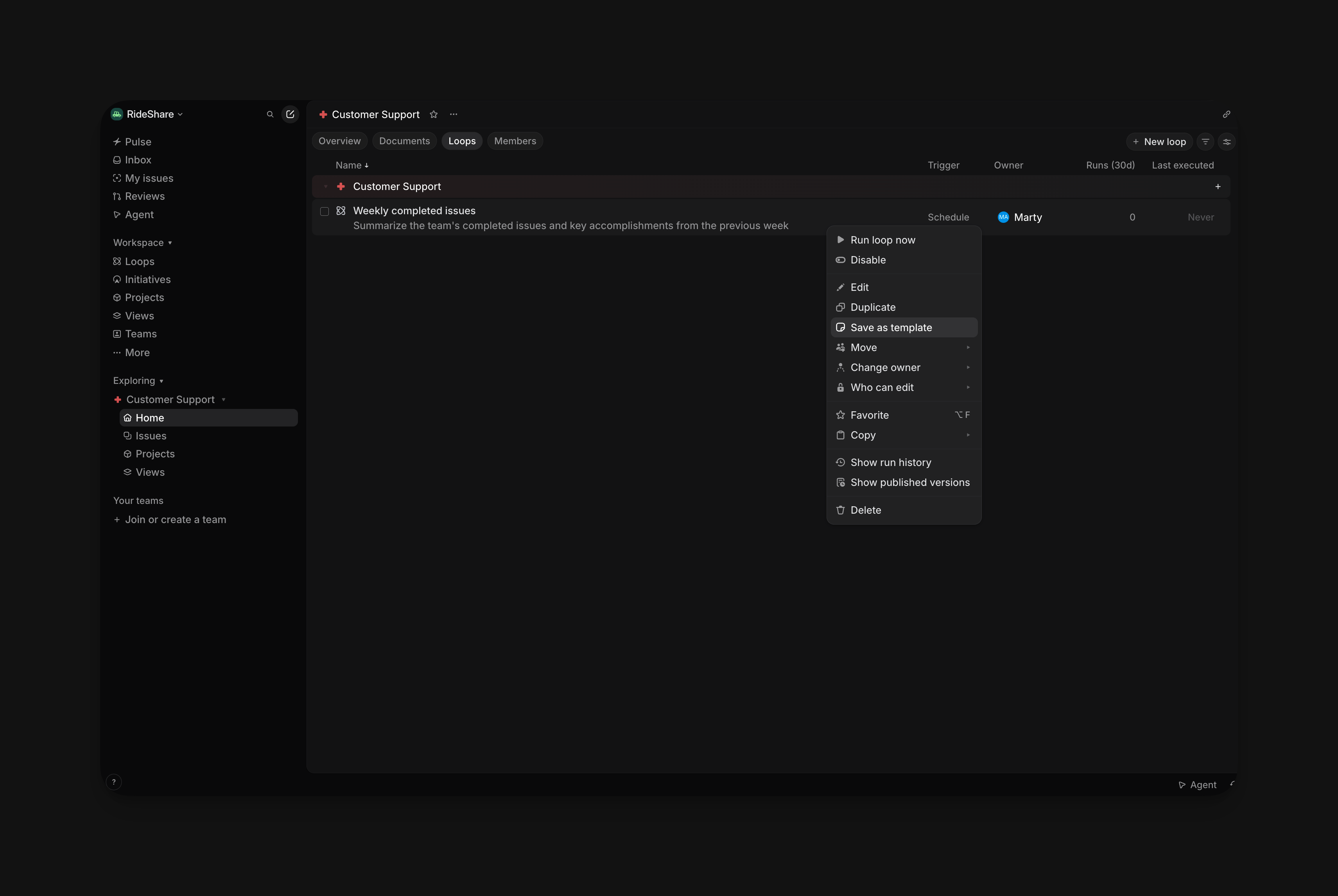1338x896 pixels.
Task: Open Who can edit submenu
Action: coord(904,387)
